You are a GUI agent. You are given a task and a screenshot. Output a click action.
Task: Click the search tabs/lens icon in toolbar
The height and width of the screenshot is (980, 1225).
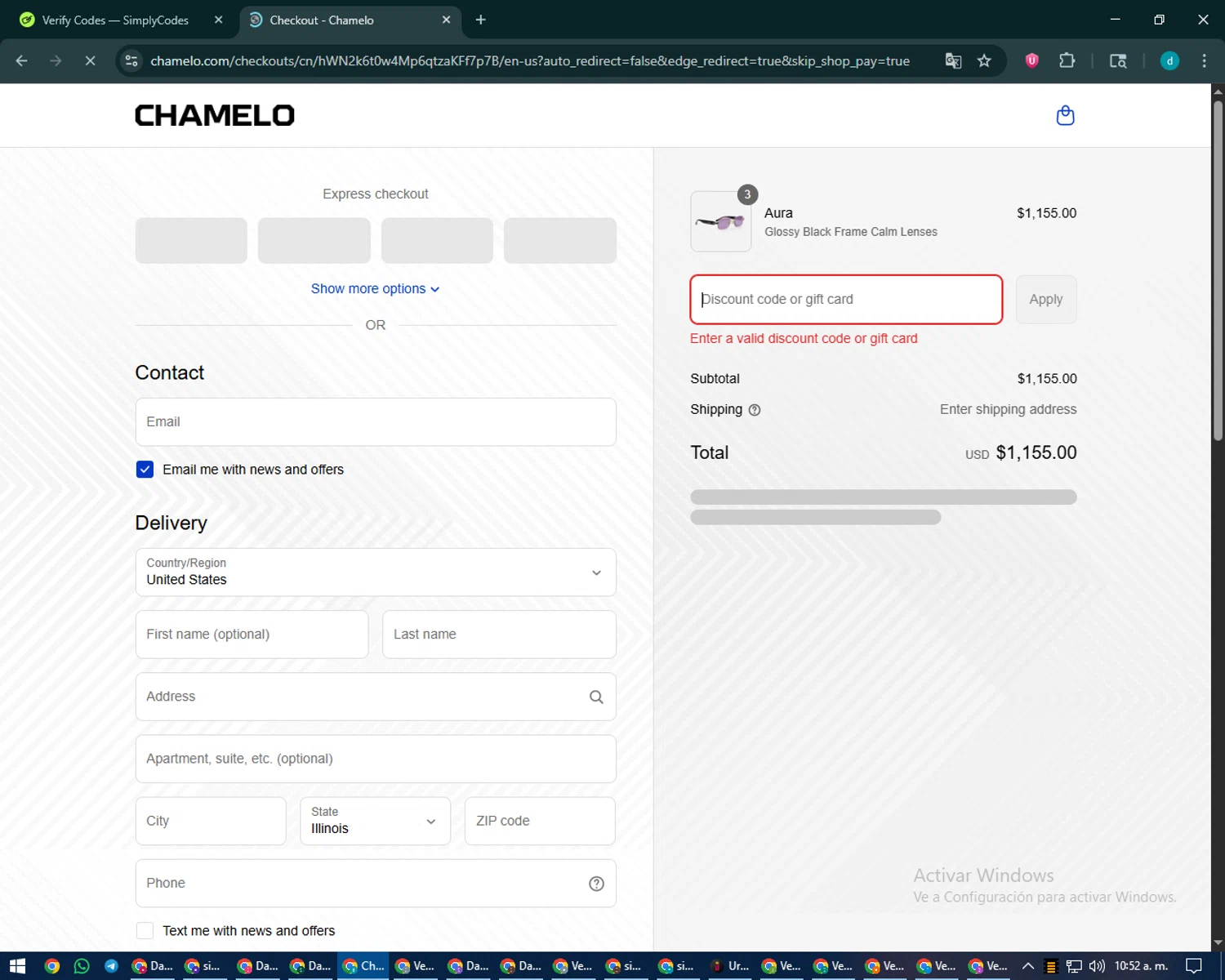point(1118,60)
